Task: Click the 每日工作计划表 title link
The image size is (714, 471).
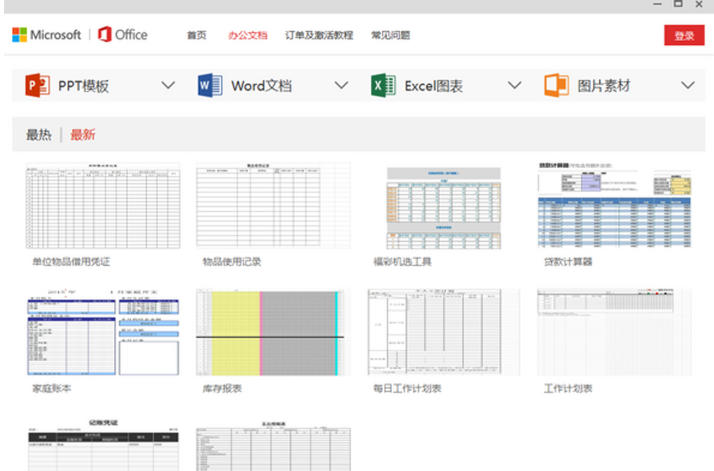Action: (x=405, y=389)
